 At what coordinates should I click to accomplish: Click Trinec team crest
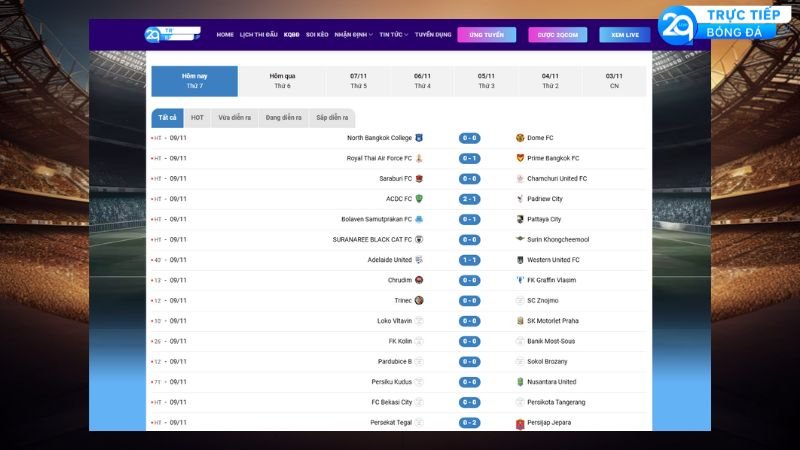(419, 301)
